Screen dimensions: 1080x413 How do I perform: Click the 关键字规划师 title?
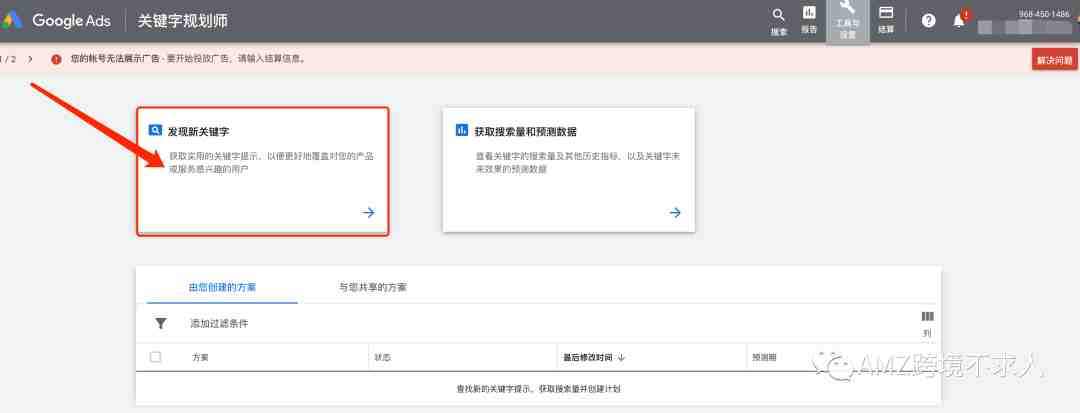pyautogui.click(x=183, y=21)
